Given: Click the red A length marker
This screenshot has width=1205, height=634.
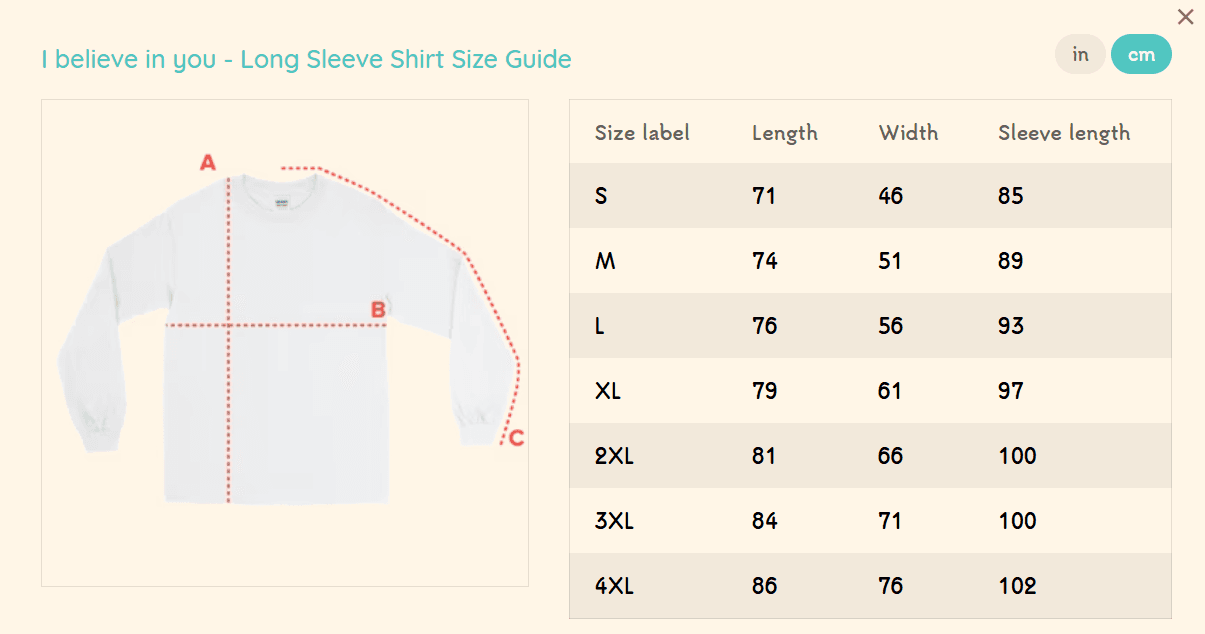Looking at the screenshot, I should coord(208,163).
